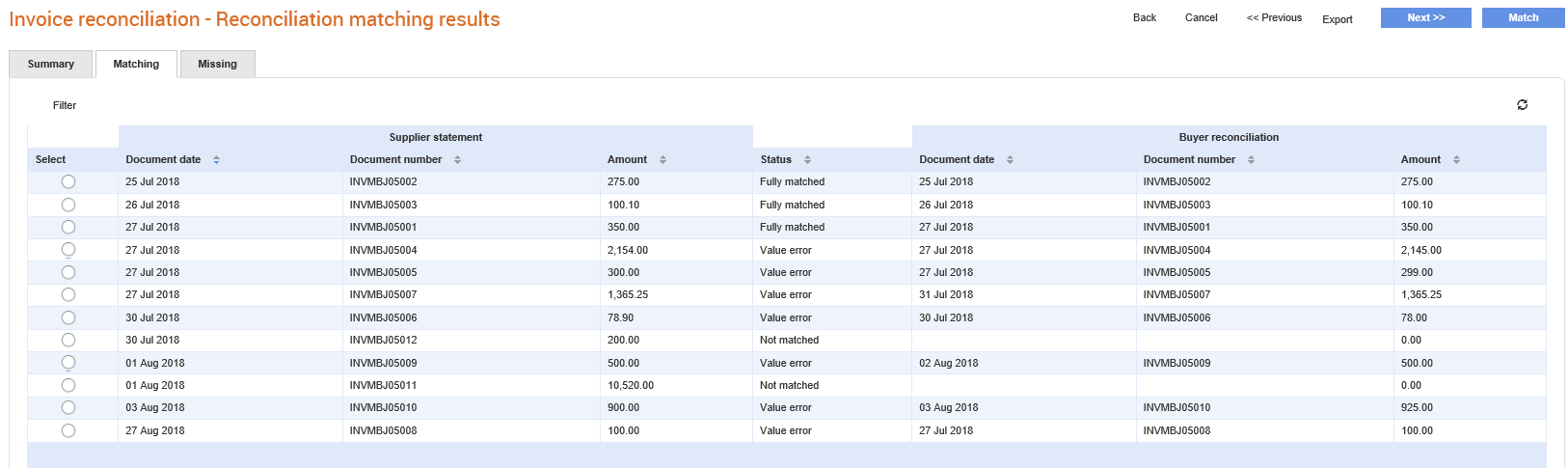Click the Match button
1568x468 pixels.
(x=1524, y=17)
